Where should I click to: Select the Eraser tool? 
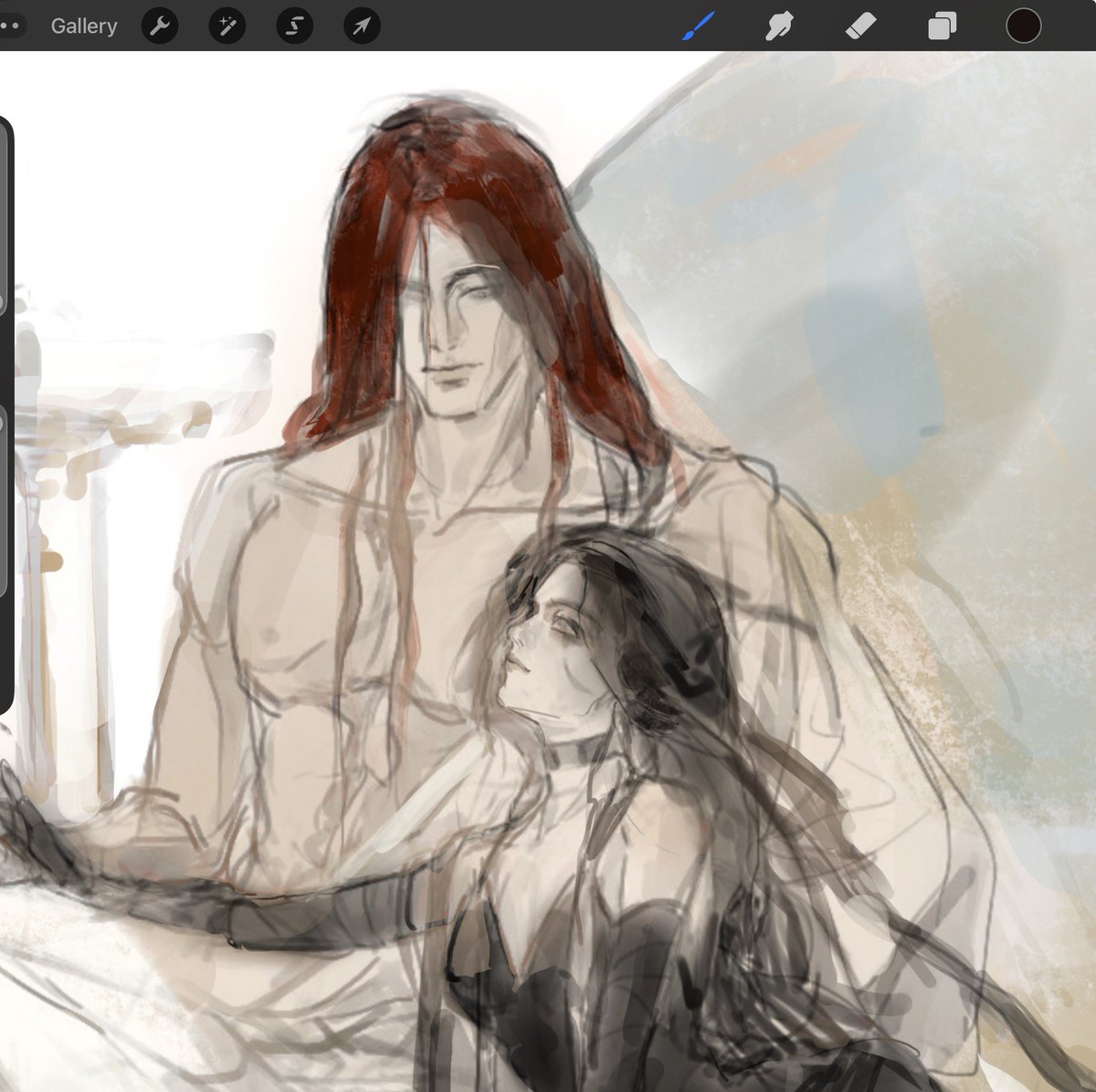[x=859, y=26]
